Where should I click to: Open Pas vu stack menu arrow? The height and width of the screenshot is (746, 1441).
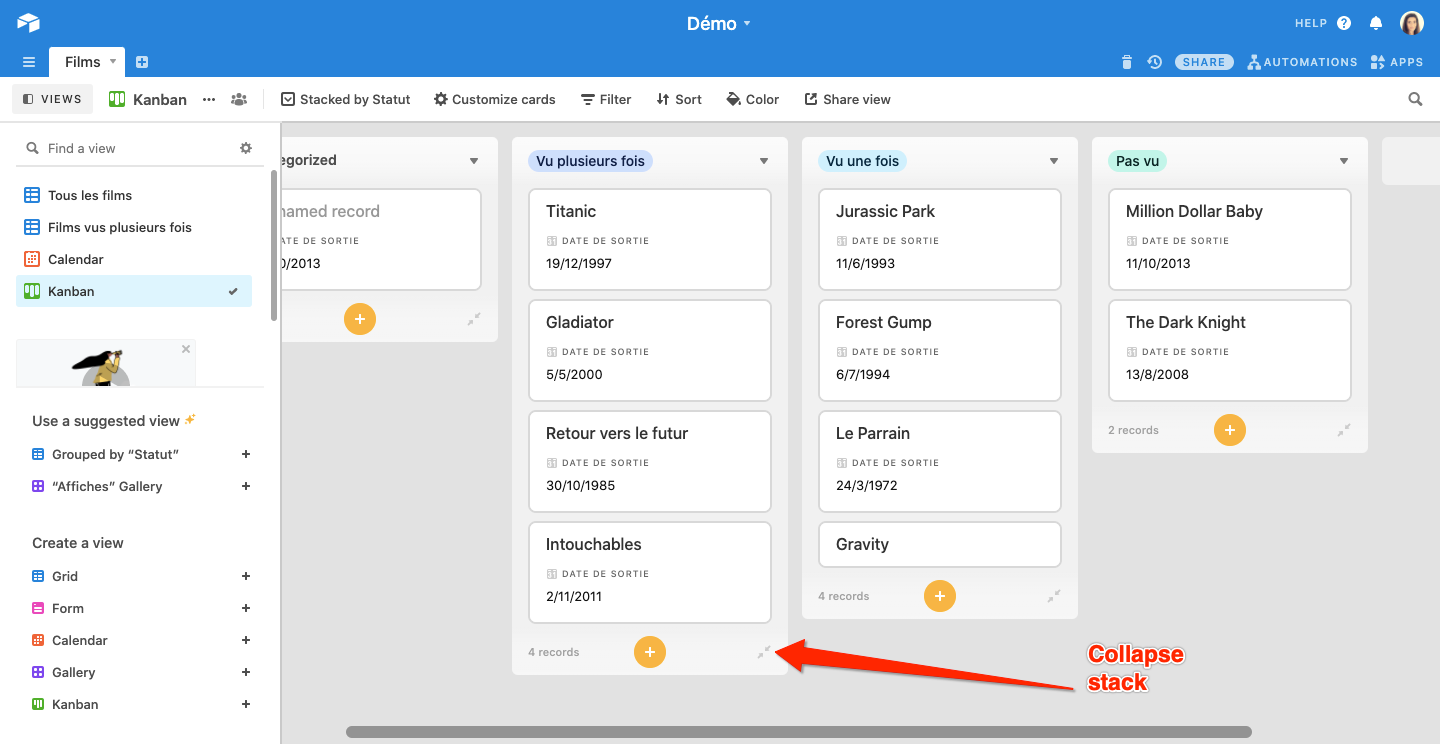tap(1344, 161)
